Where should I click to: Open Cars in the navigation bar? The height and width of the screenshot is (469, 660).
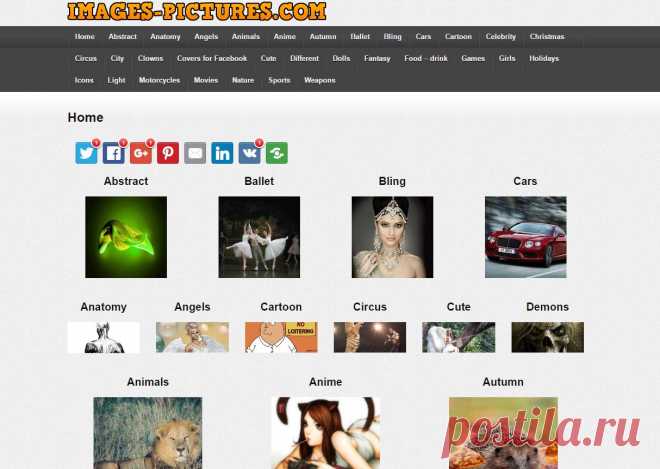pyautogui.click(x=423, y=37)
